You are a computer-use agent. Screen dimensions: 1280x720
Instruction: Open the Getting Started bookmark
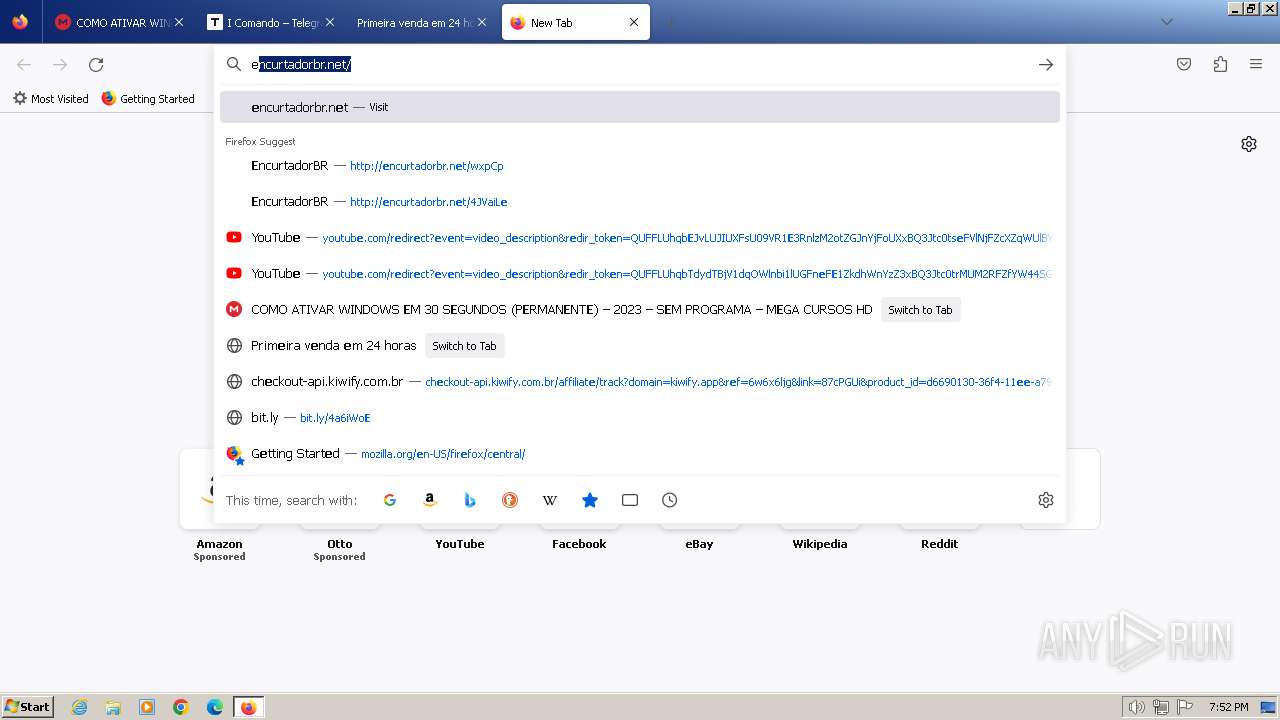pos(148,99)
